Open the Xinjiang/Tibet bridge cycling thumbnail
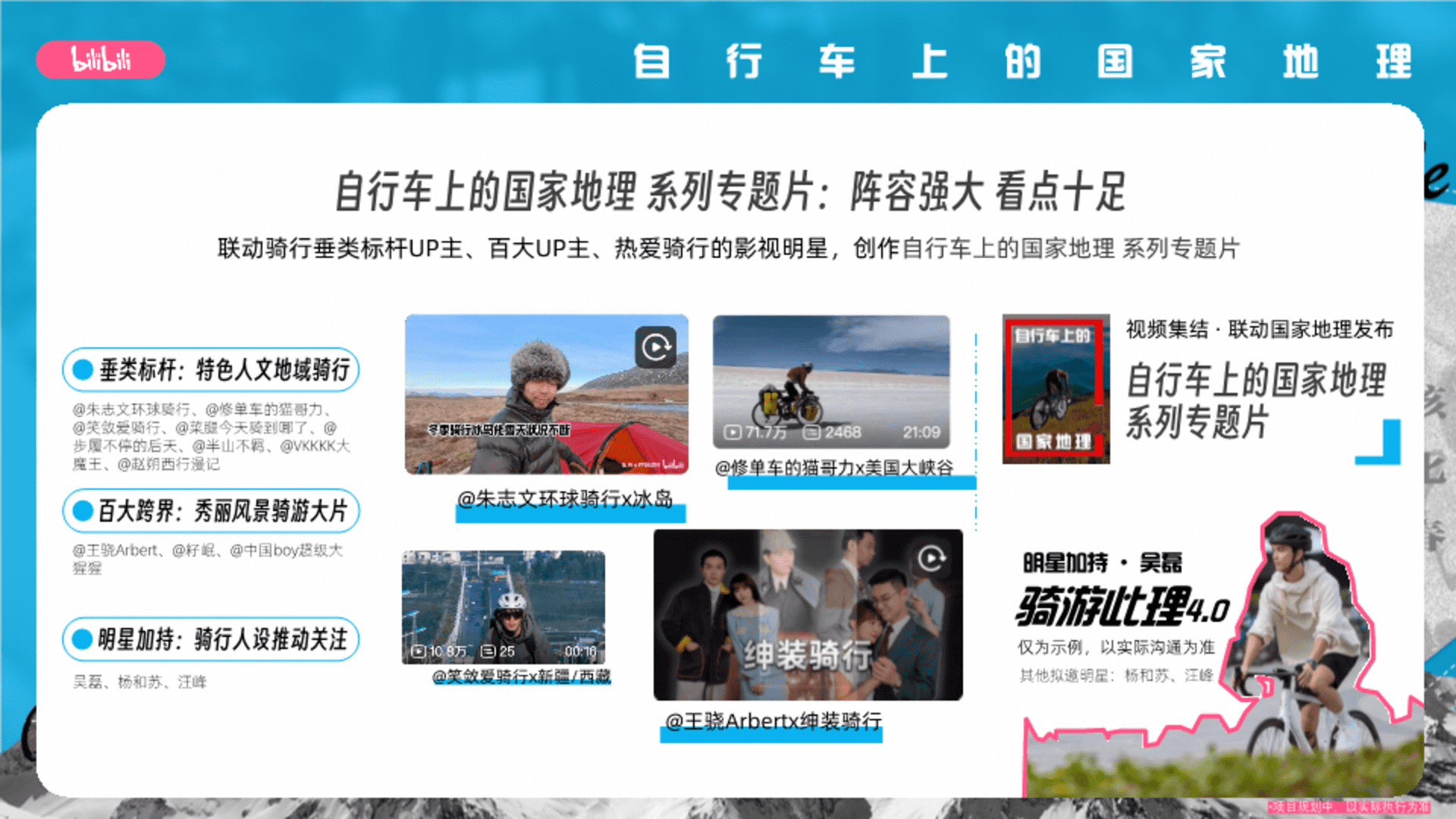Screen dimensions: 1456x819 [504, 607]
